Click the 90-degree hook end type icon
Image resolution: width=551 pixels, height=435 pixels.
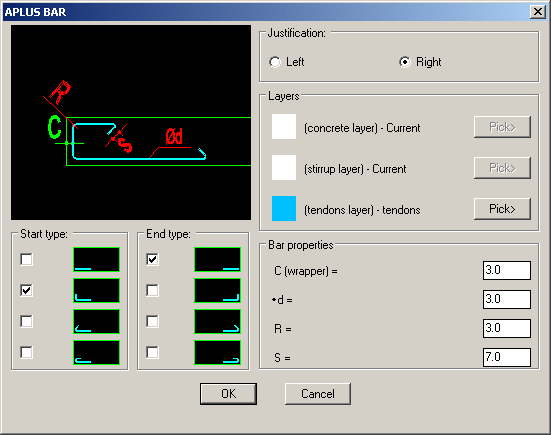pos(217,291)
